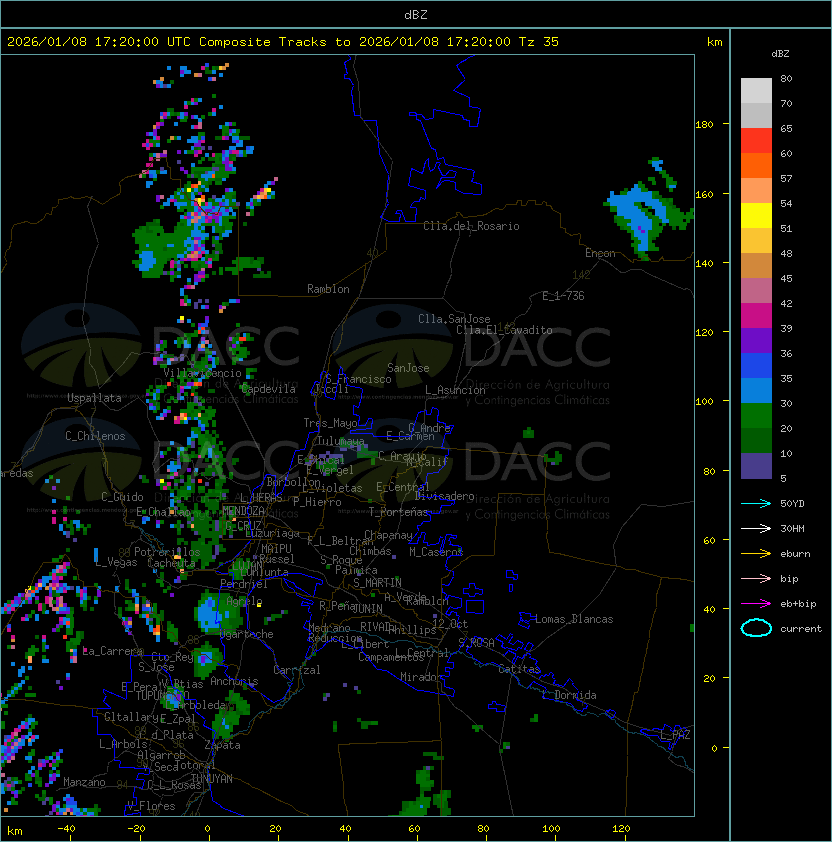Click the 'Zapata' label
The image size is (832, 842).
point(222,745)
